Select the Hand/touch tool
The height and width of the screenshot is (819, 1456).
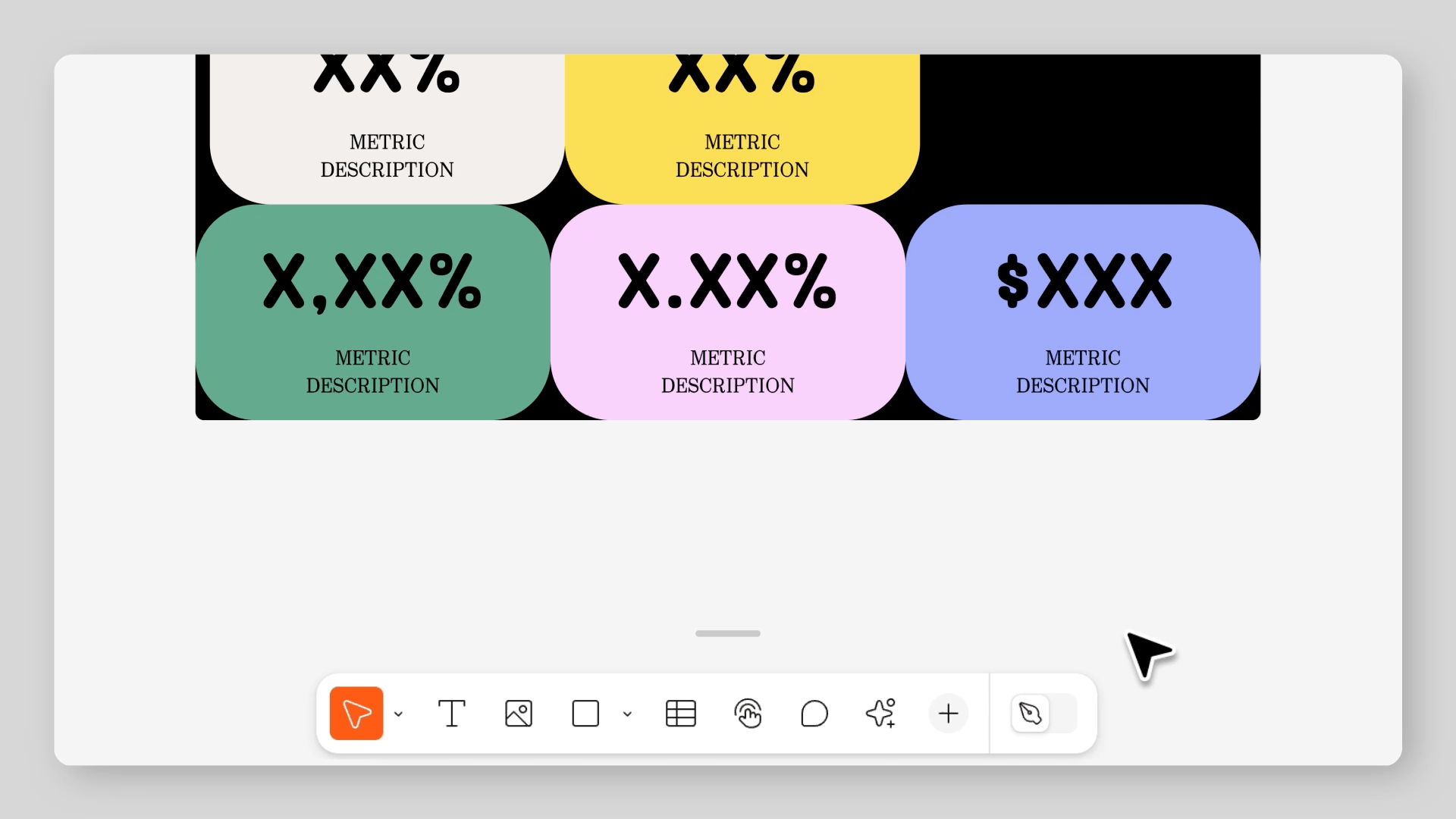[x=749, y=713]
